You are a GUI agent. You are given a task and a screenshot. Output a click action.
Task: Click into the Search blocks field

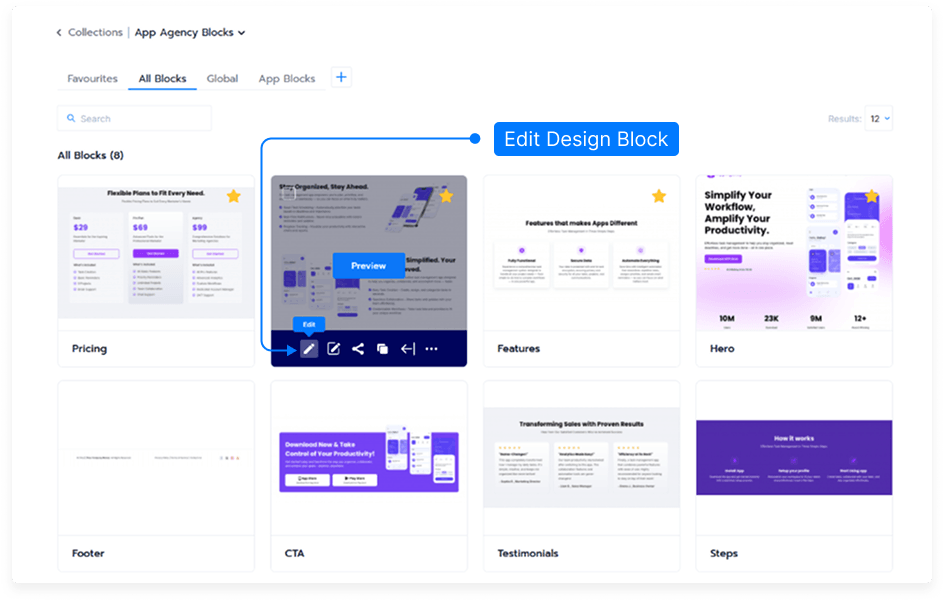pos(140,119)
